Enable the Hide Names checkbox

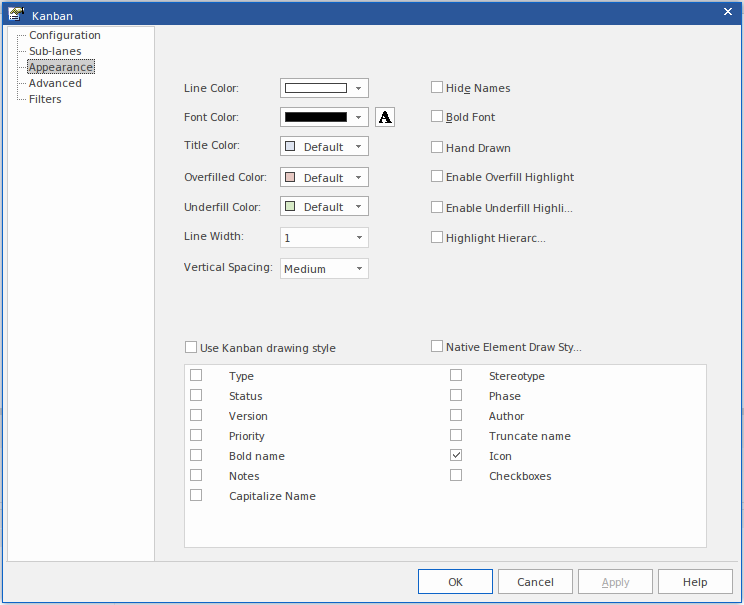pos(437,88)
